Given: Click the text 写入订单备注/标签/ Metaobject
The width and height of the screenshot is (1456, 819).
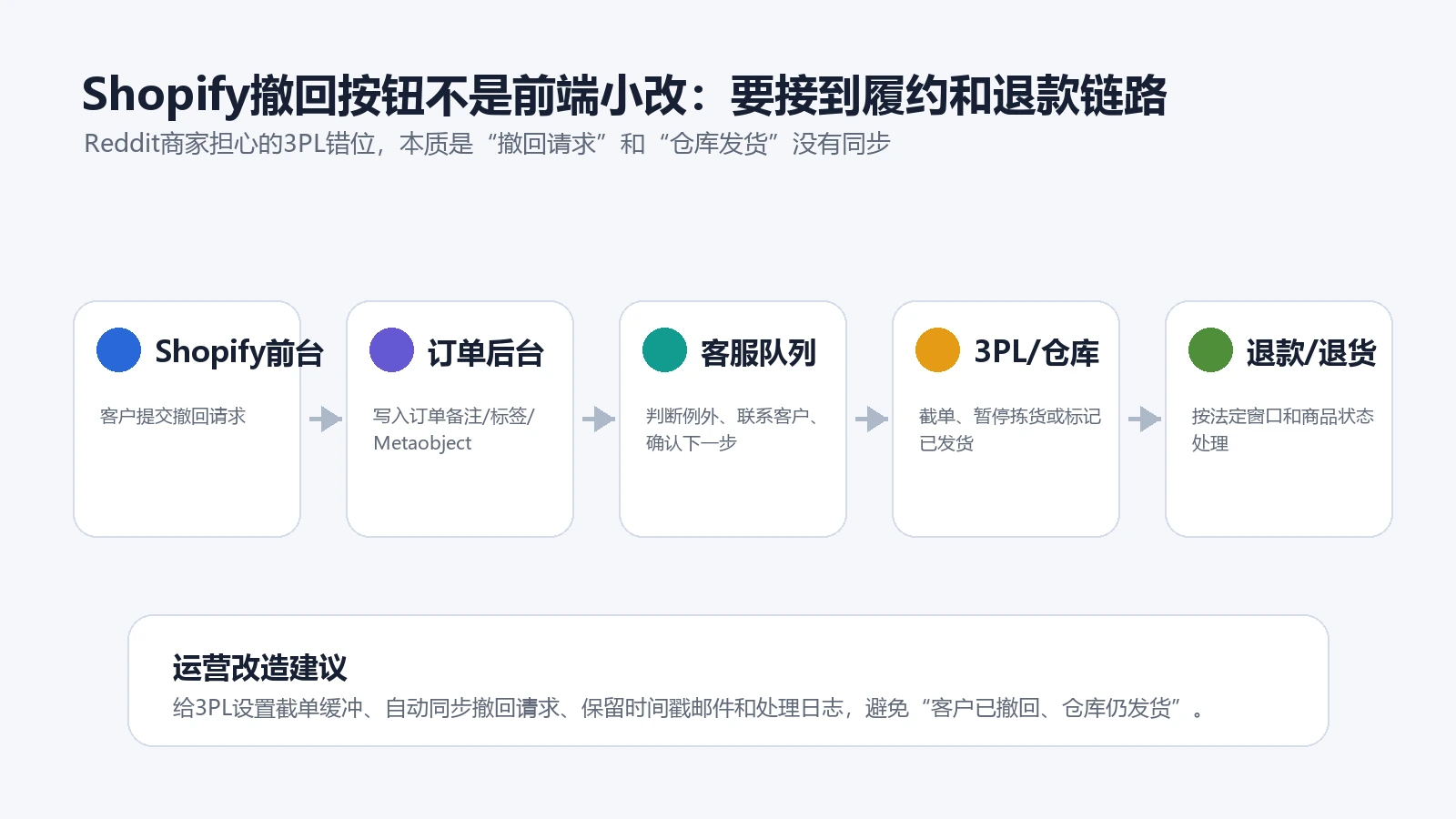Looking at the screenshot, I should click(454, 430).
